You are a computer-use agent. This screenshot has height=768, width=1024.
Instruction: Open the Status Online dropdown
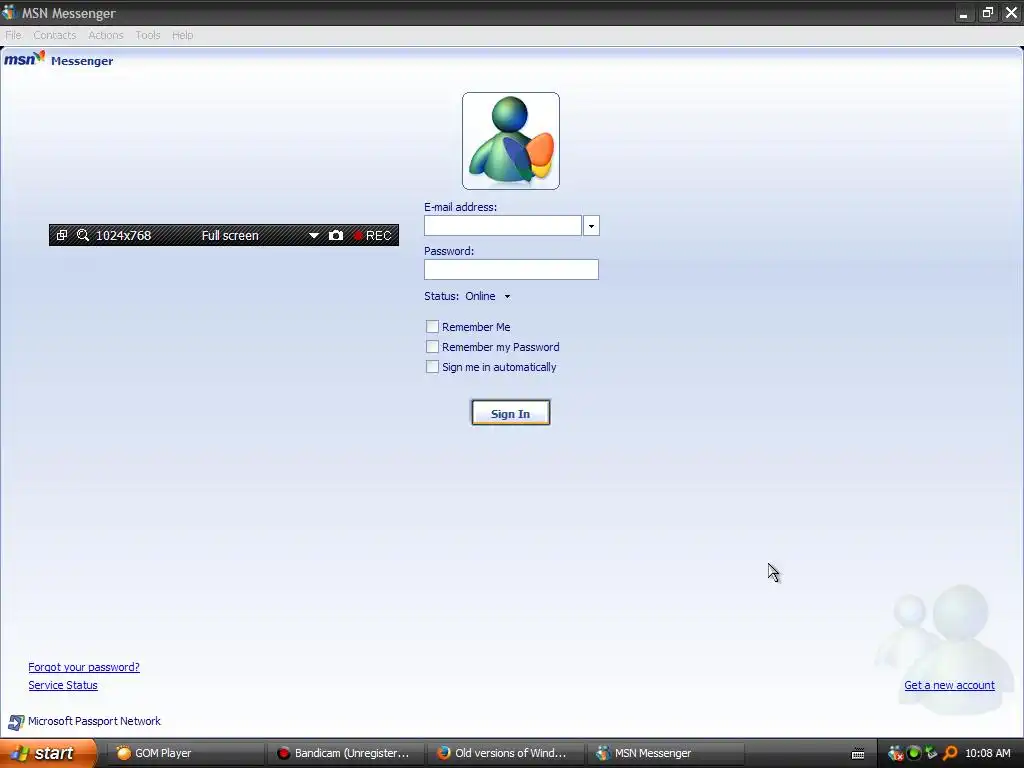coord(487,296)
